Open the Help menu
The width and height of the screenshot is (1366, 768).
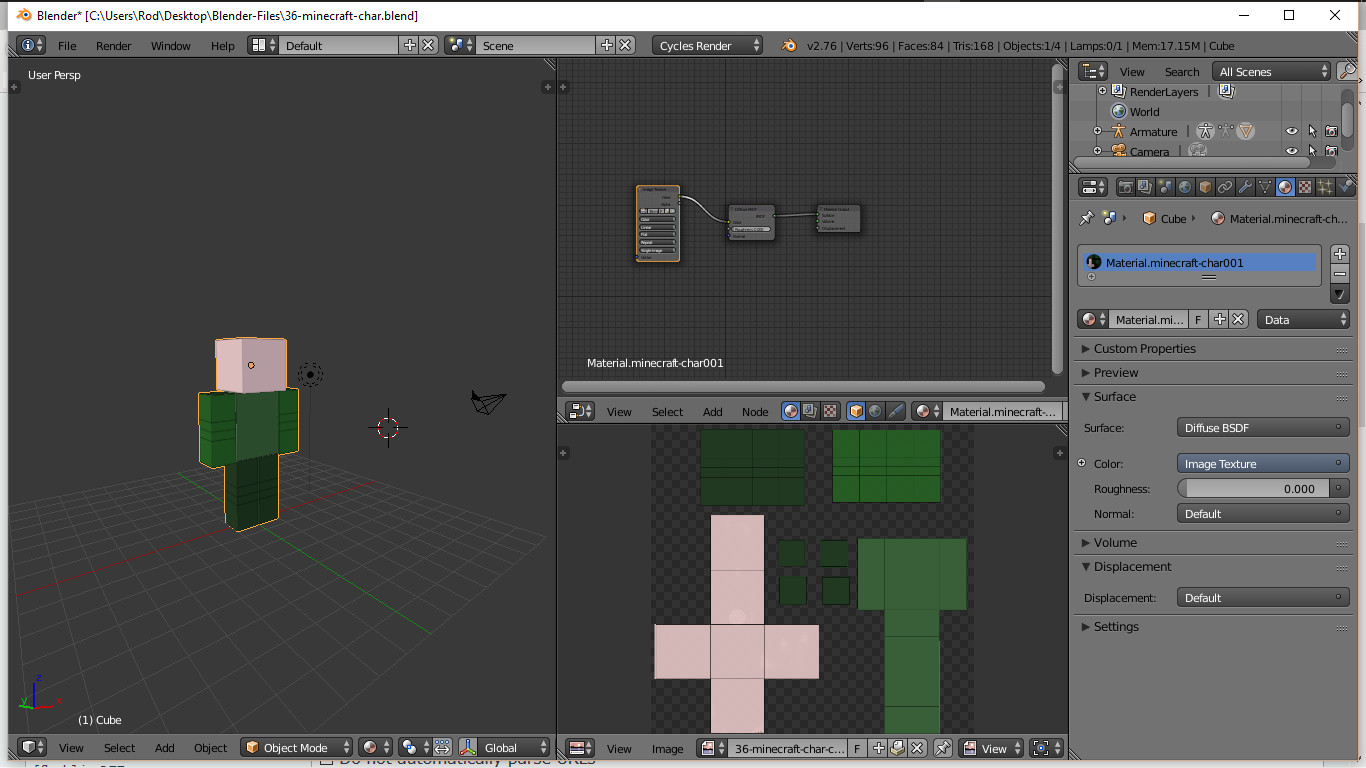pyautogui.click(x=223, y=45)
